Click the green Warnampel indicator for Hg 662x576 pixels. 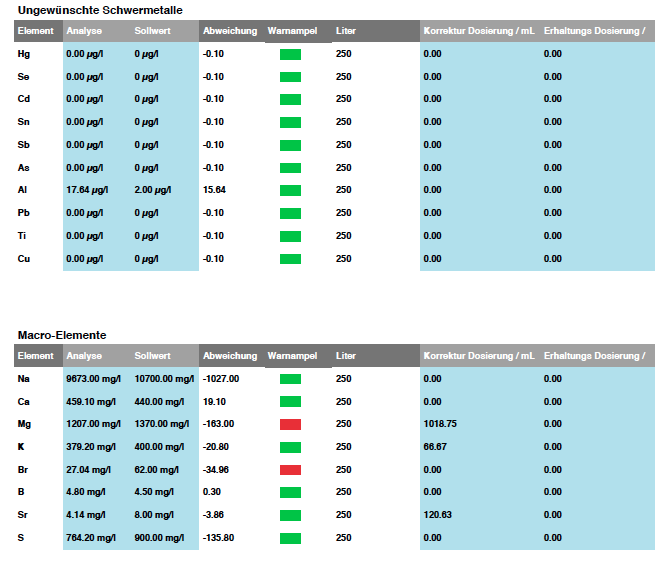[x=290, y=54]
